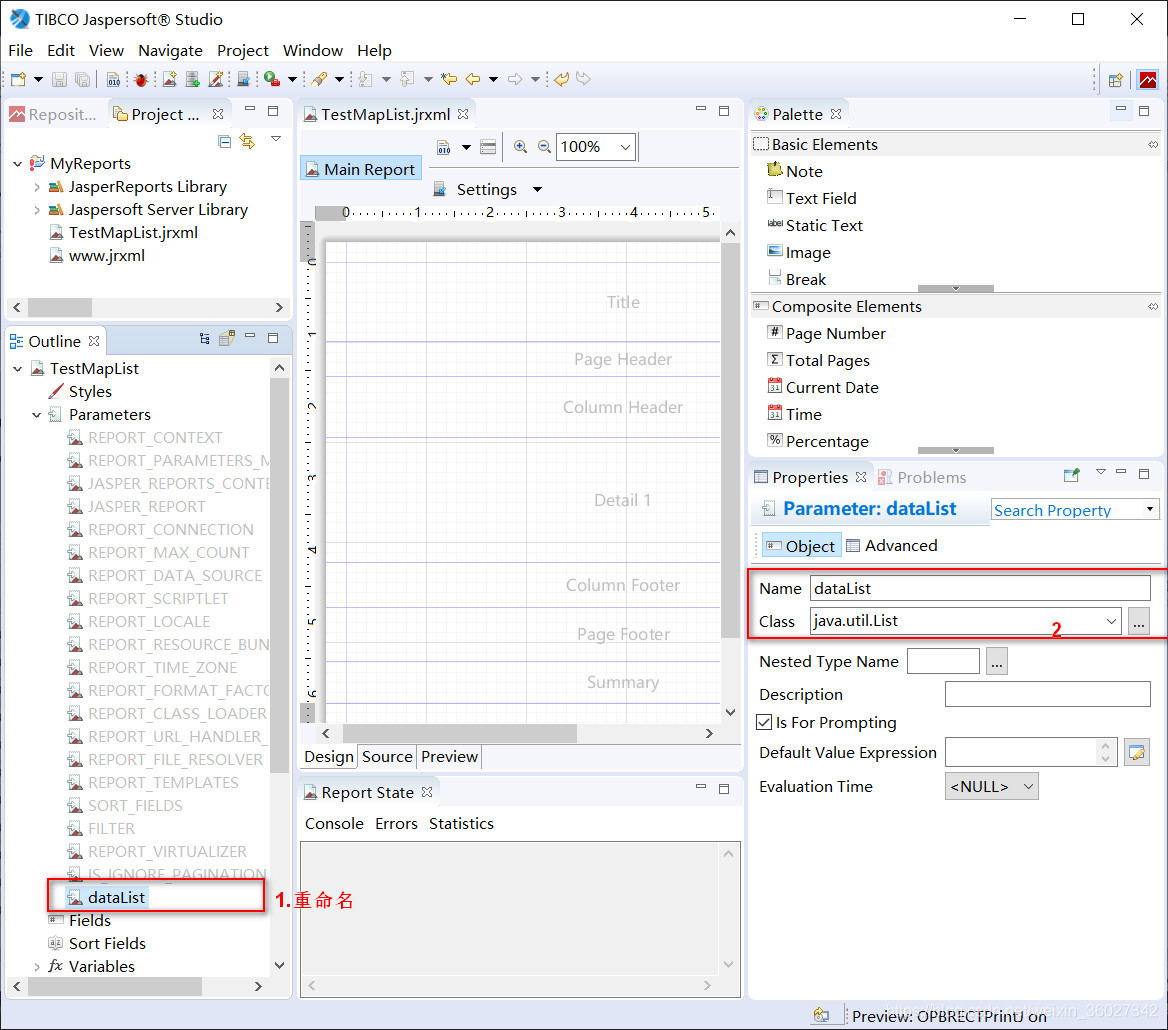The height and width of the screenshot is (1030, 1168).
Task: Click the zoom in magnifier icon
Action: (x=521, y=147)
